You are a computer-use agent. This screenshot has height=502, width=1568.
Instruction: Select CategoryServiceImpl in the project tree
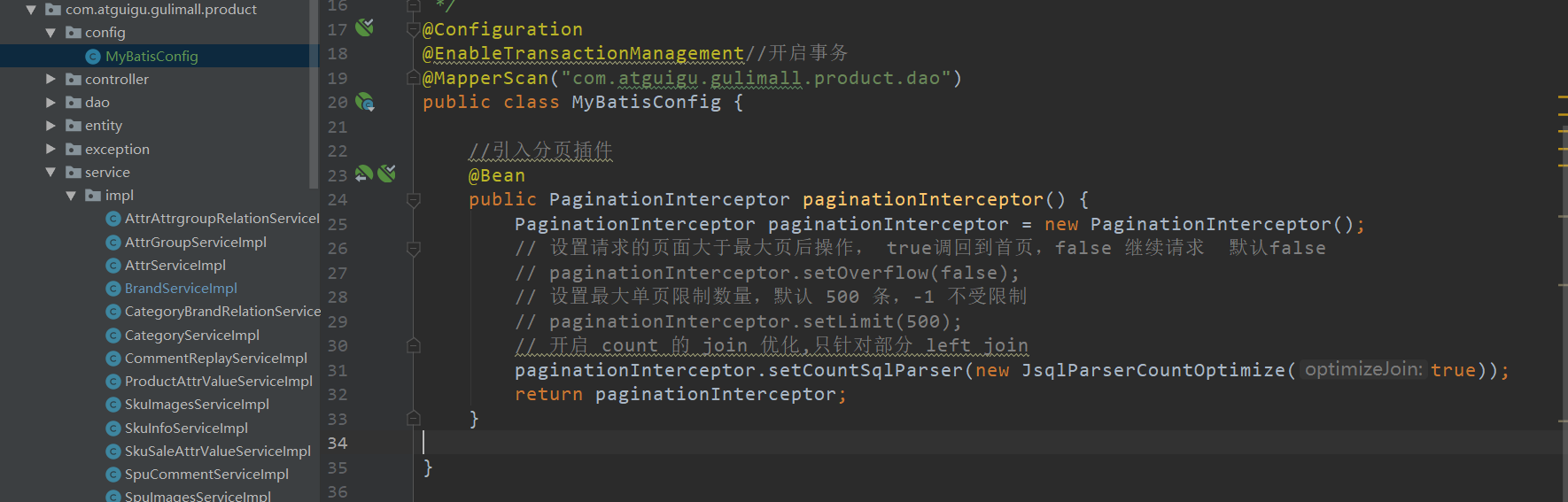point(191,336)
